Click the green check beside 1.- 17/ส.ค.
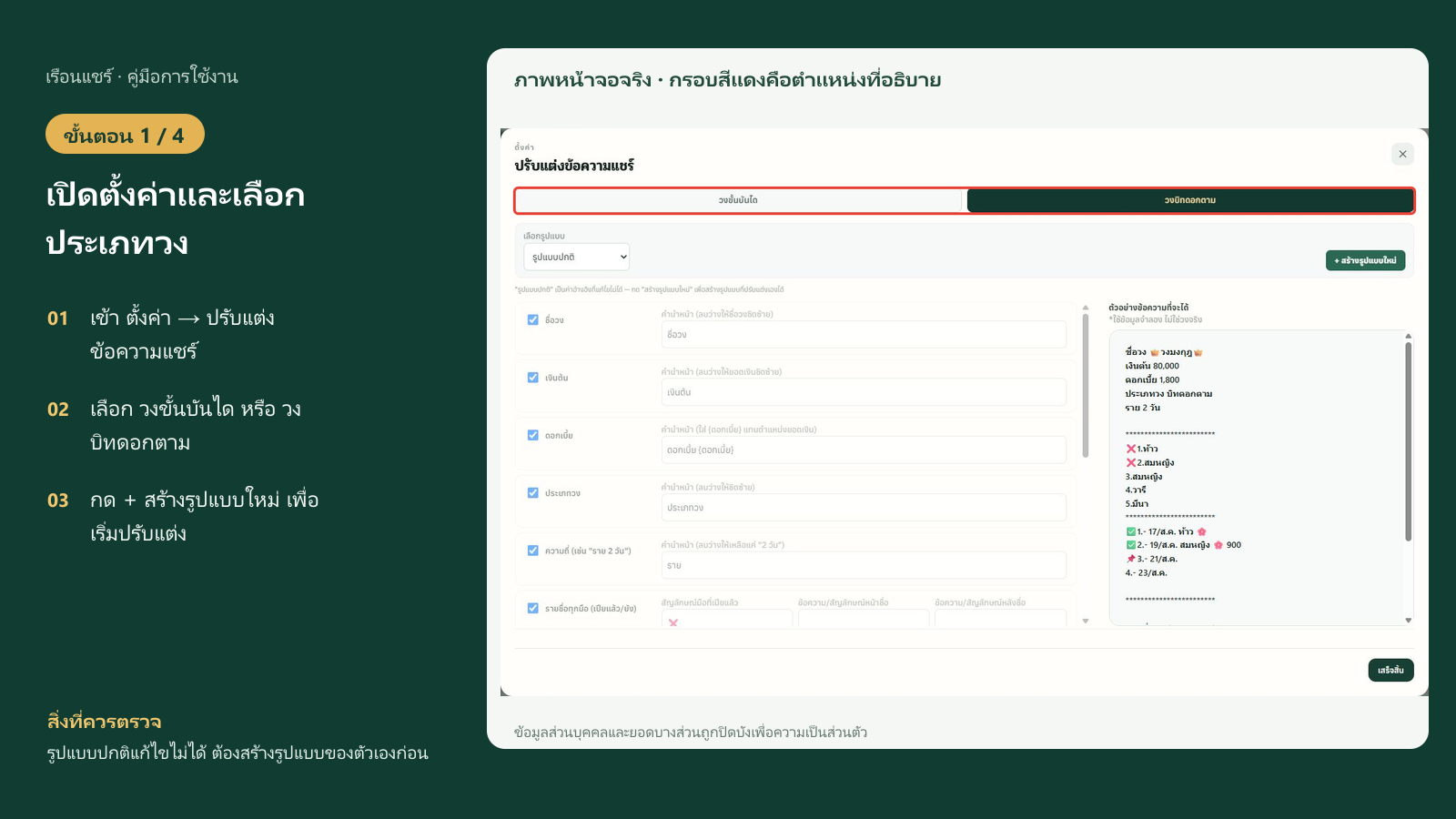Screen dimensions: 1456x819 click(x=1131, y=531)
